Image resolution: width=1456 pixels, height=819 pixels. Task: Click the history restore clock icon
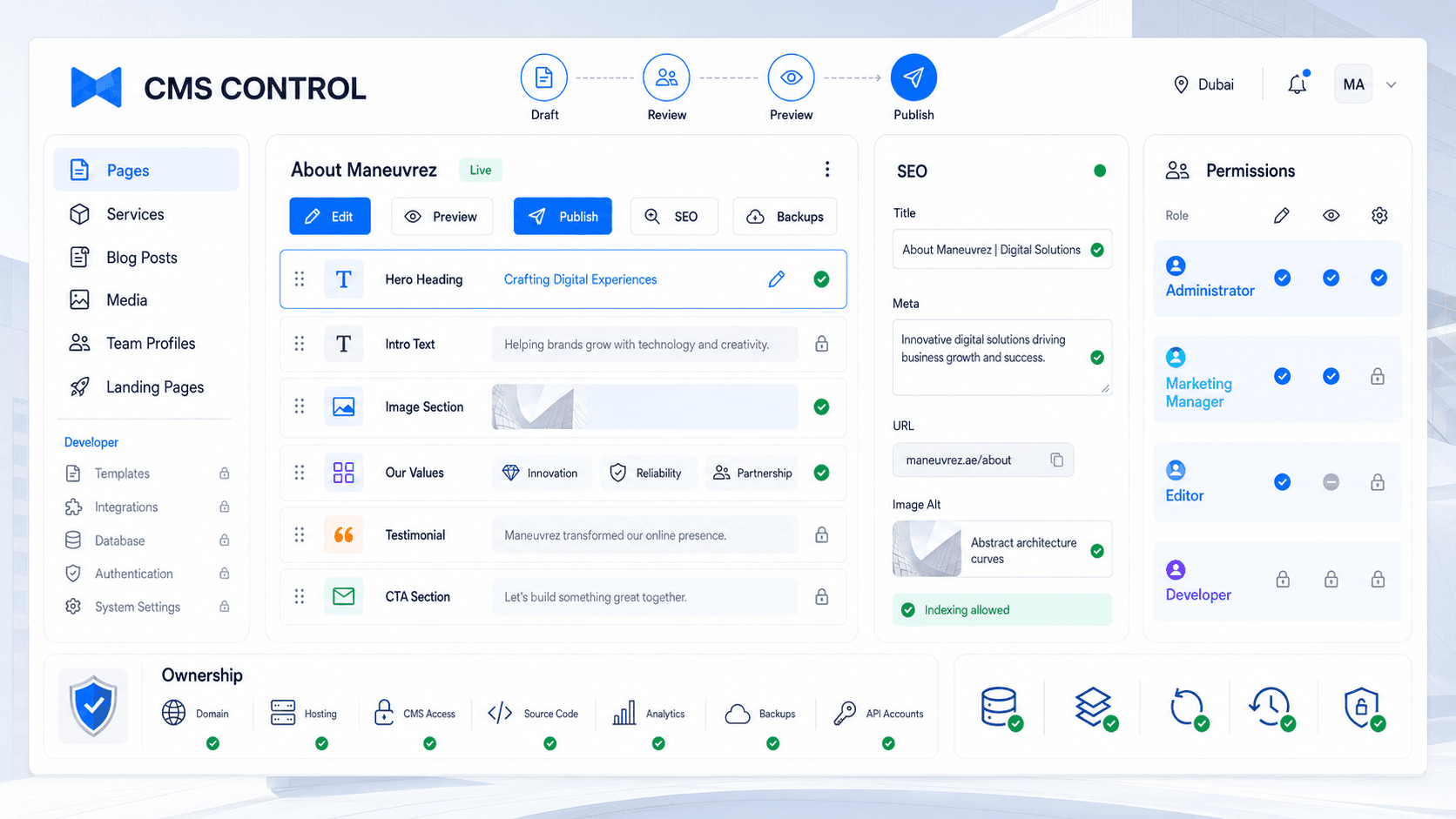point(1271,708)
